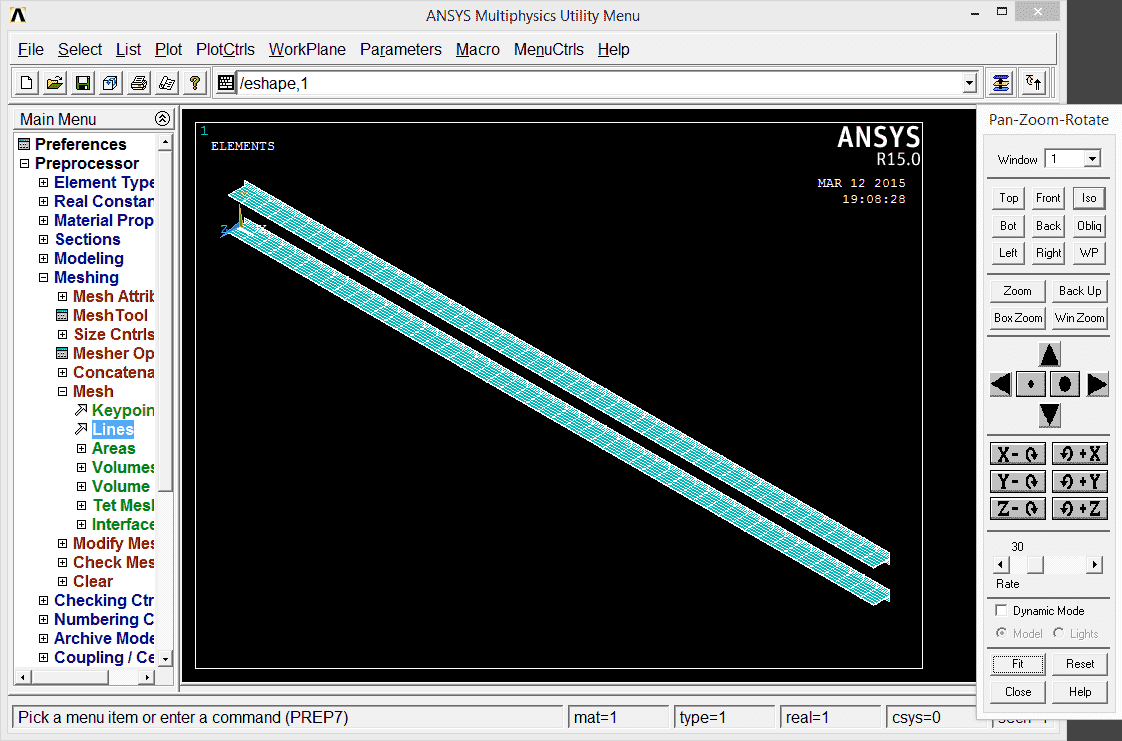The width and height of the screenshot is (1122, 741).
Task: Click the Raise Hidden toolbar icon
Action: [1000, 83]
